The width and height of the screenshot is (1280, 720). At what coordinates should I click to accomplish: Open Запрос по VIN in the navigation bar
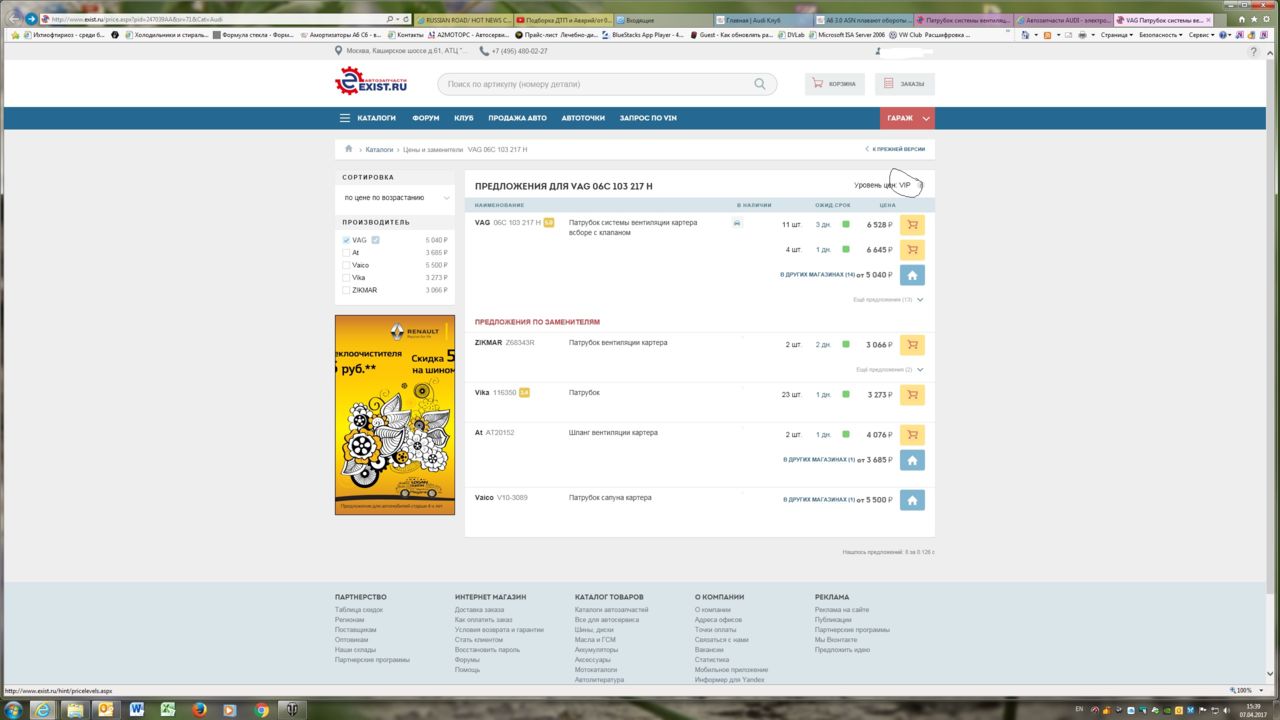pos(648,118)
